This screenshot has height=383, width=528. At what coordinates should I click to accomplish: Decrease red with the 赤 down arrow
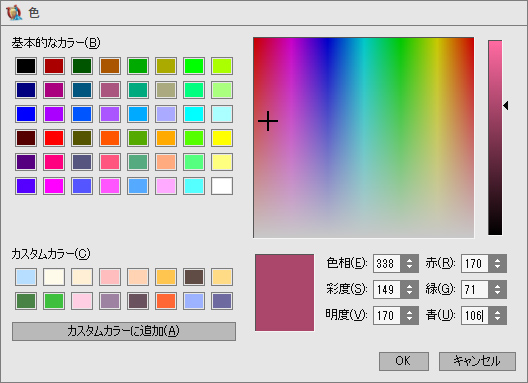point(497,267)
